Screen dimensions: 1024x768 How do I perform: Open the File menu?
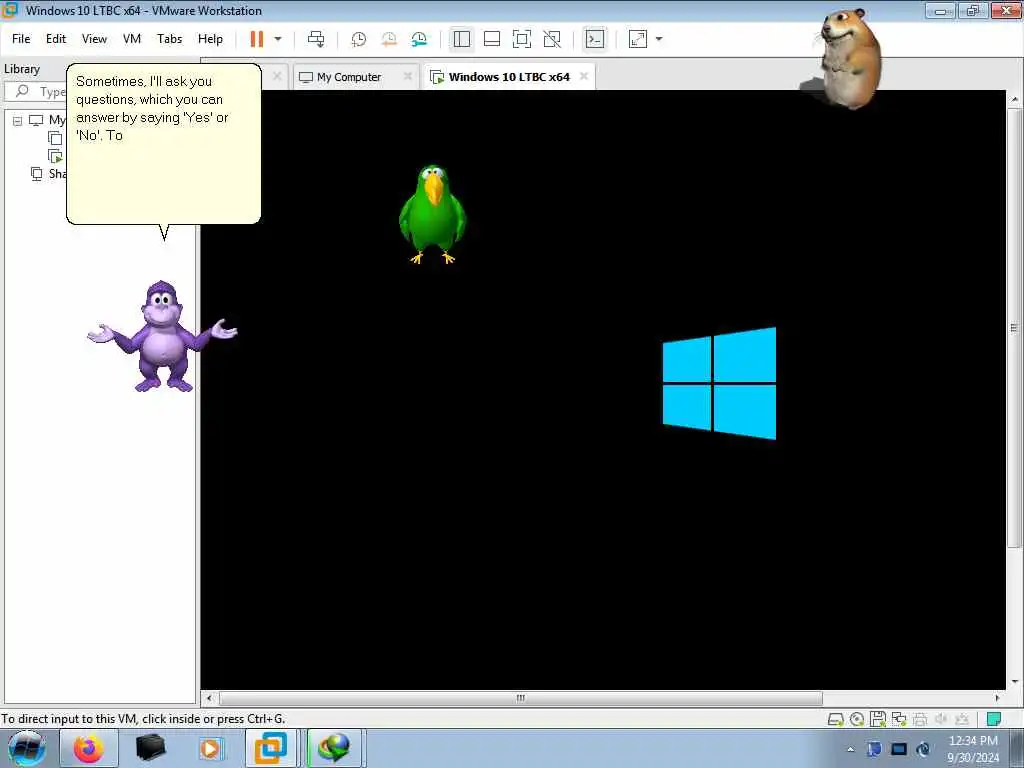point(21,39)
